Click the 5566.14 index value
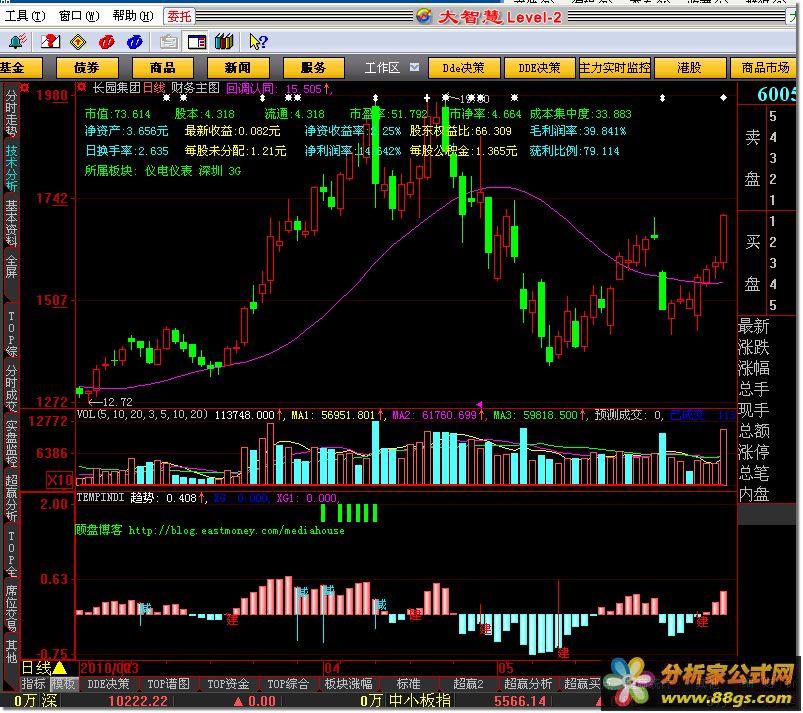 [x=520, y=701]
